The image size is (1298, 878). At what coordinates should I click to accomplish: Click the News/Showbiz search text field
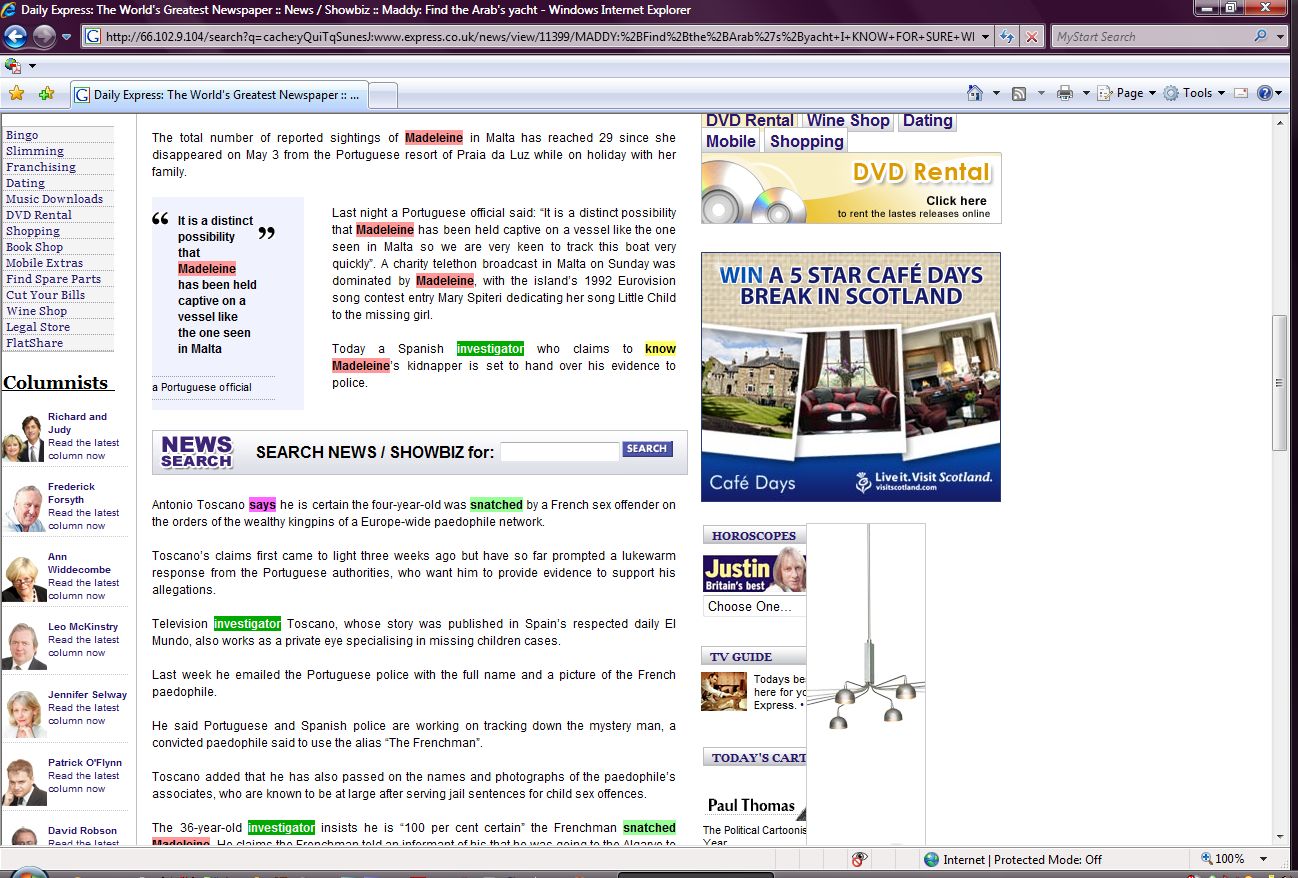tap(559, 451)
